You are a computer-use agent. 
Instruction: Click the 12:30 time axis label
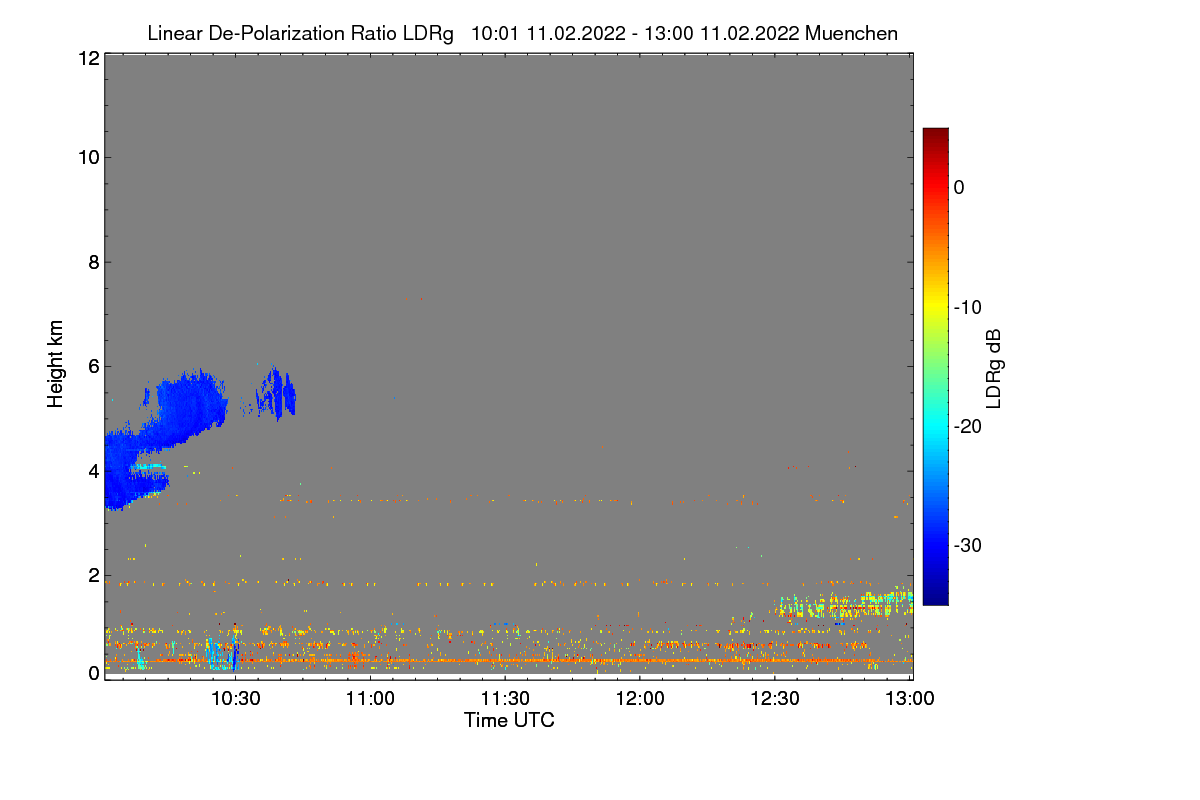click(x=775, y=699)
